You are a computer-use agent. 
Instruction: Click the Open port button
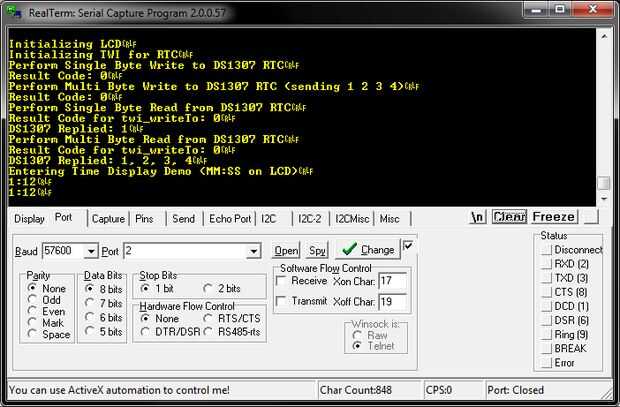286,251
